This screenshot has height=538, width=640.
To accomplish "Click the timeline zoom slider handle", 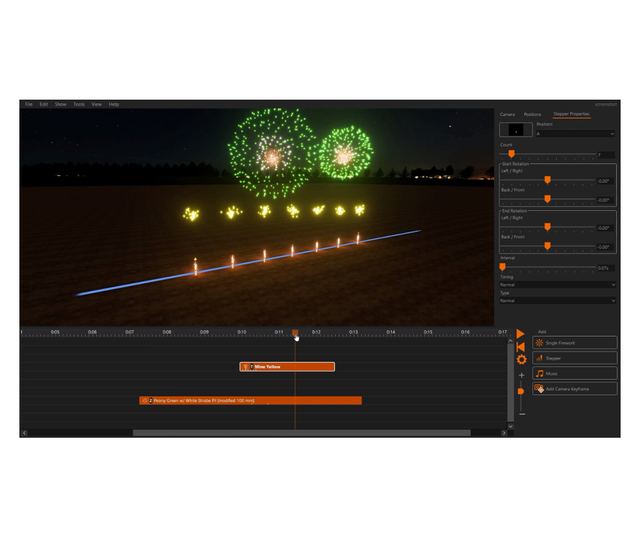I will (x=521, y=391).
